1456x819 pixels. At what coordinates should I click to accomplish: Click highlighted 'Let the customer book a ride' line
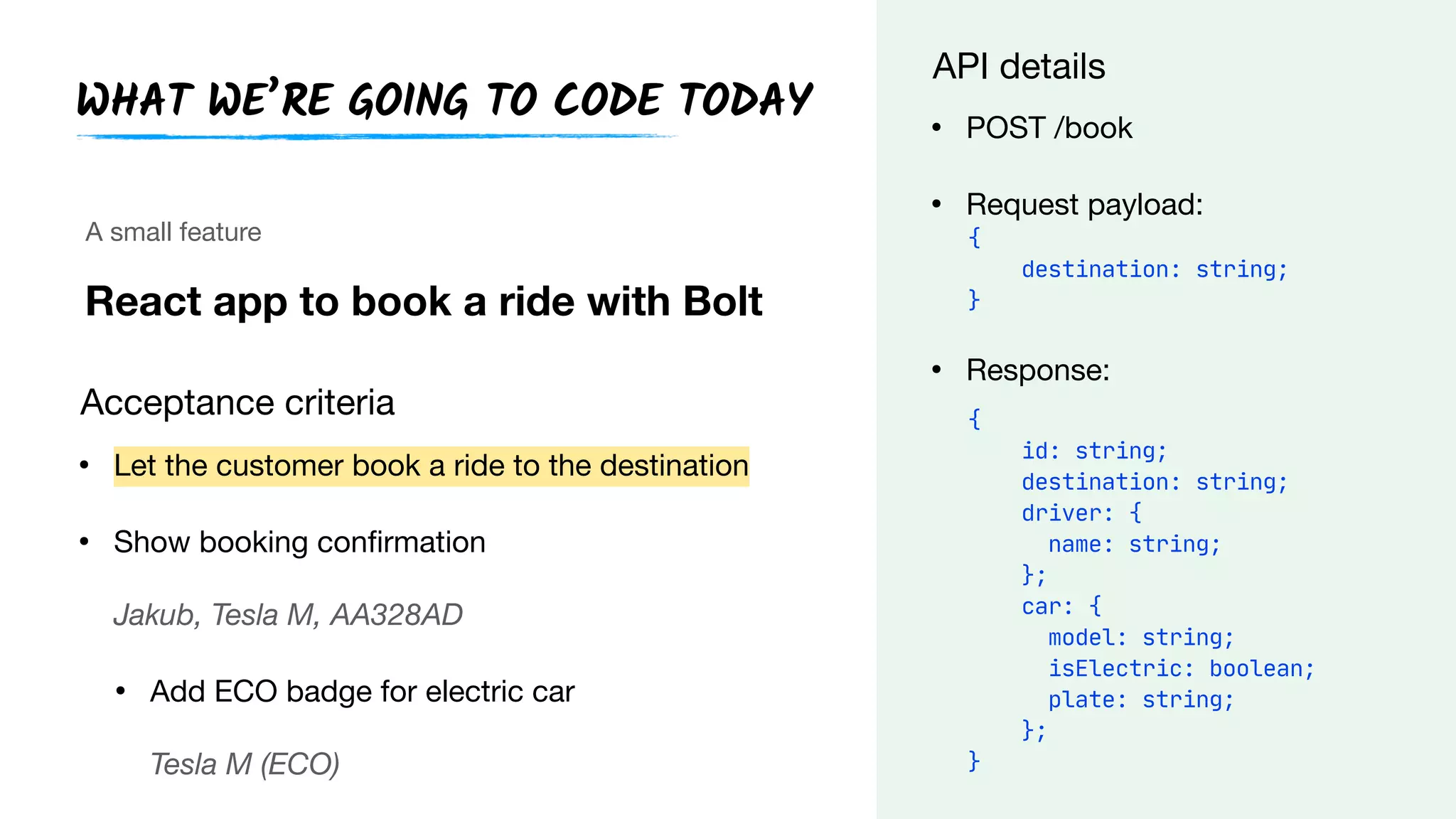(x=432, y=466)
